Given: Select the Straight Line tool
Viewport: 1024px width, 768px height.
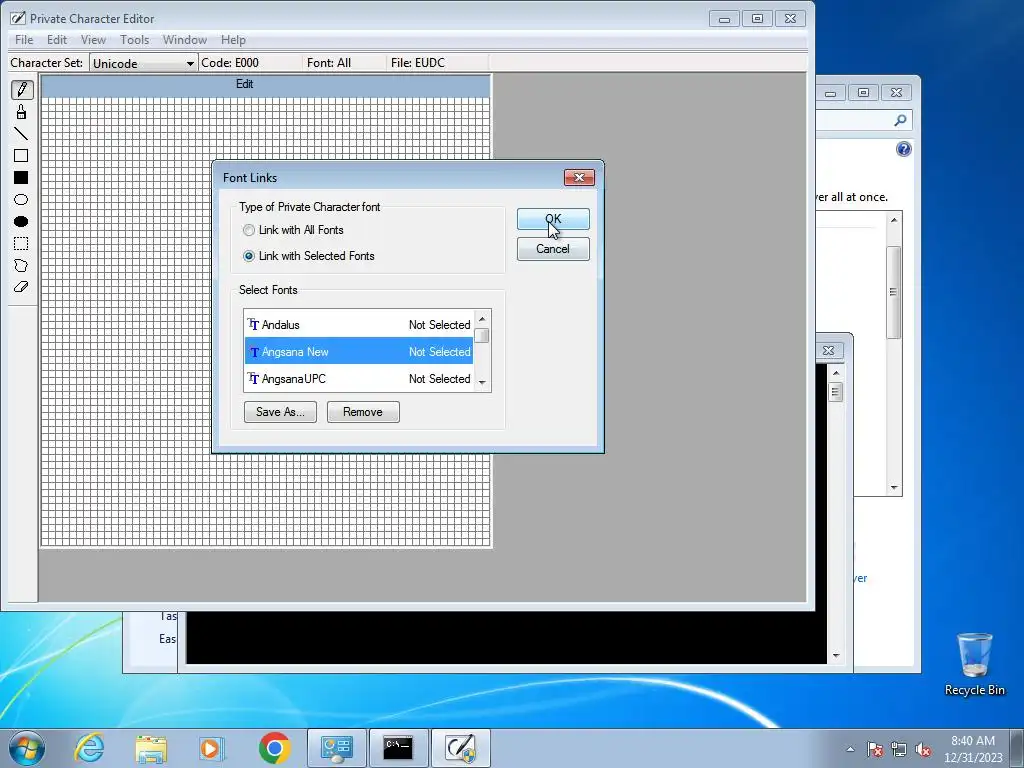Looking at the screenshot, I should click(21, 134).
